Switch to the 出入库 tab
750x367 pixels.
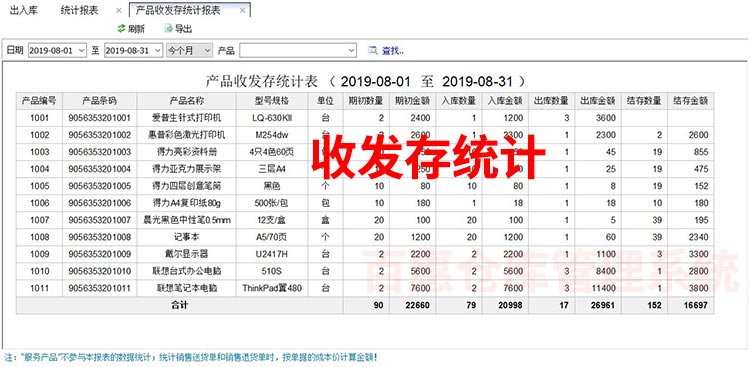tap(24, 11)
